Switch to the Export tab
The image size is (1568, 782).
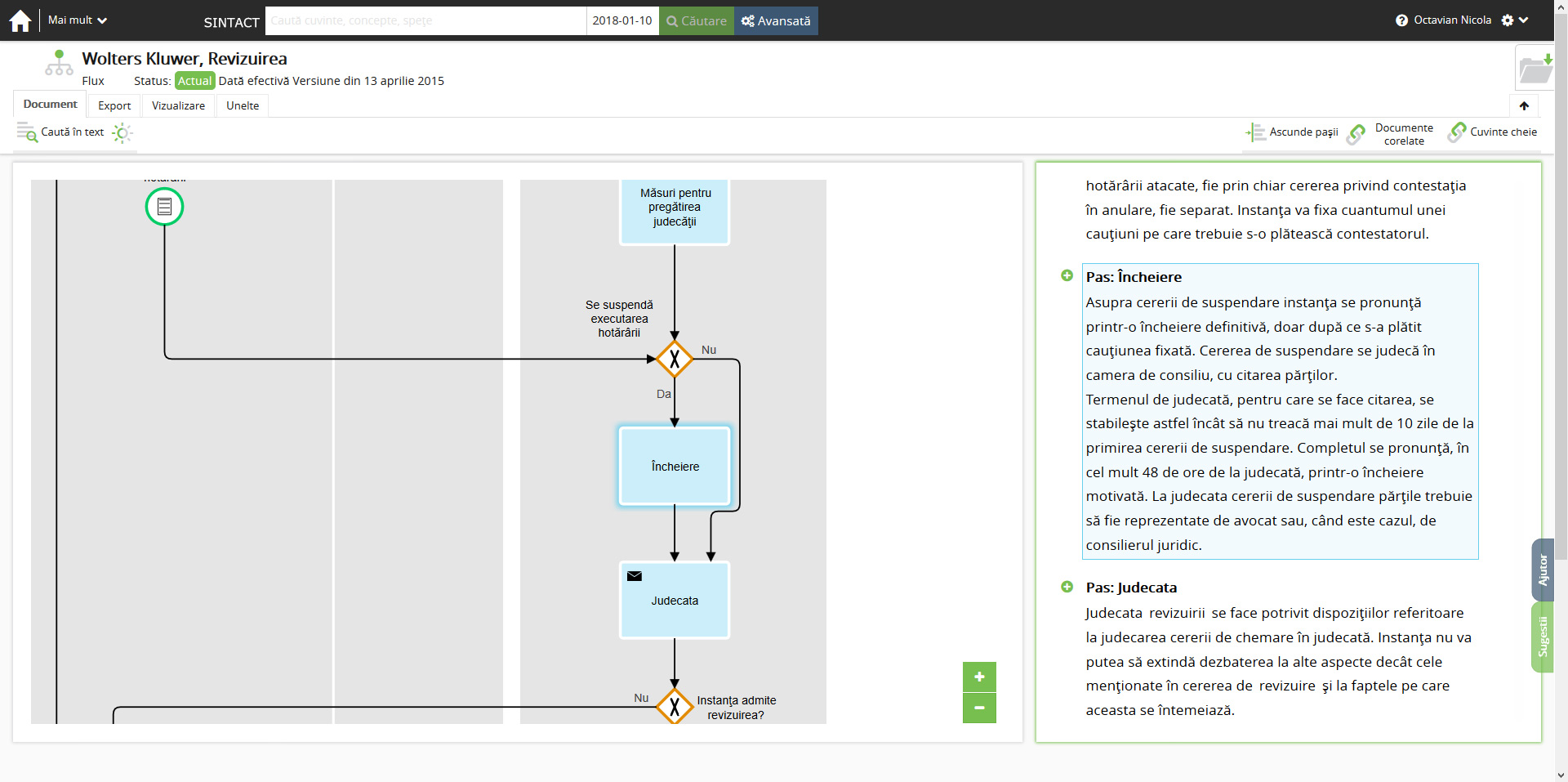pyautogui.click(x=114, y=105)
